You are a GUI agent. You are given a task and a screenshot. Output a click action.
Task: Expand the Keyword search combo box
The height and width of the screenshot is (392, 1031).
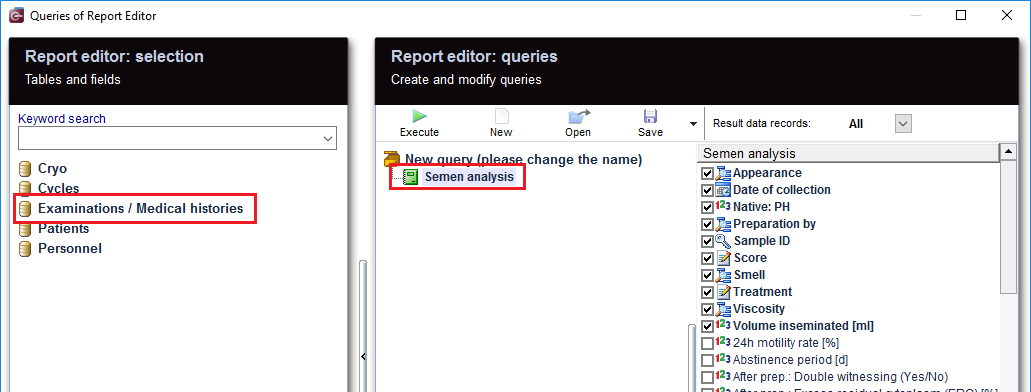328,139
